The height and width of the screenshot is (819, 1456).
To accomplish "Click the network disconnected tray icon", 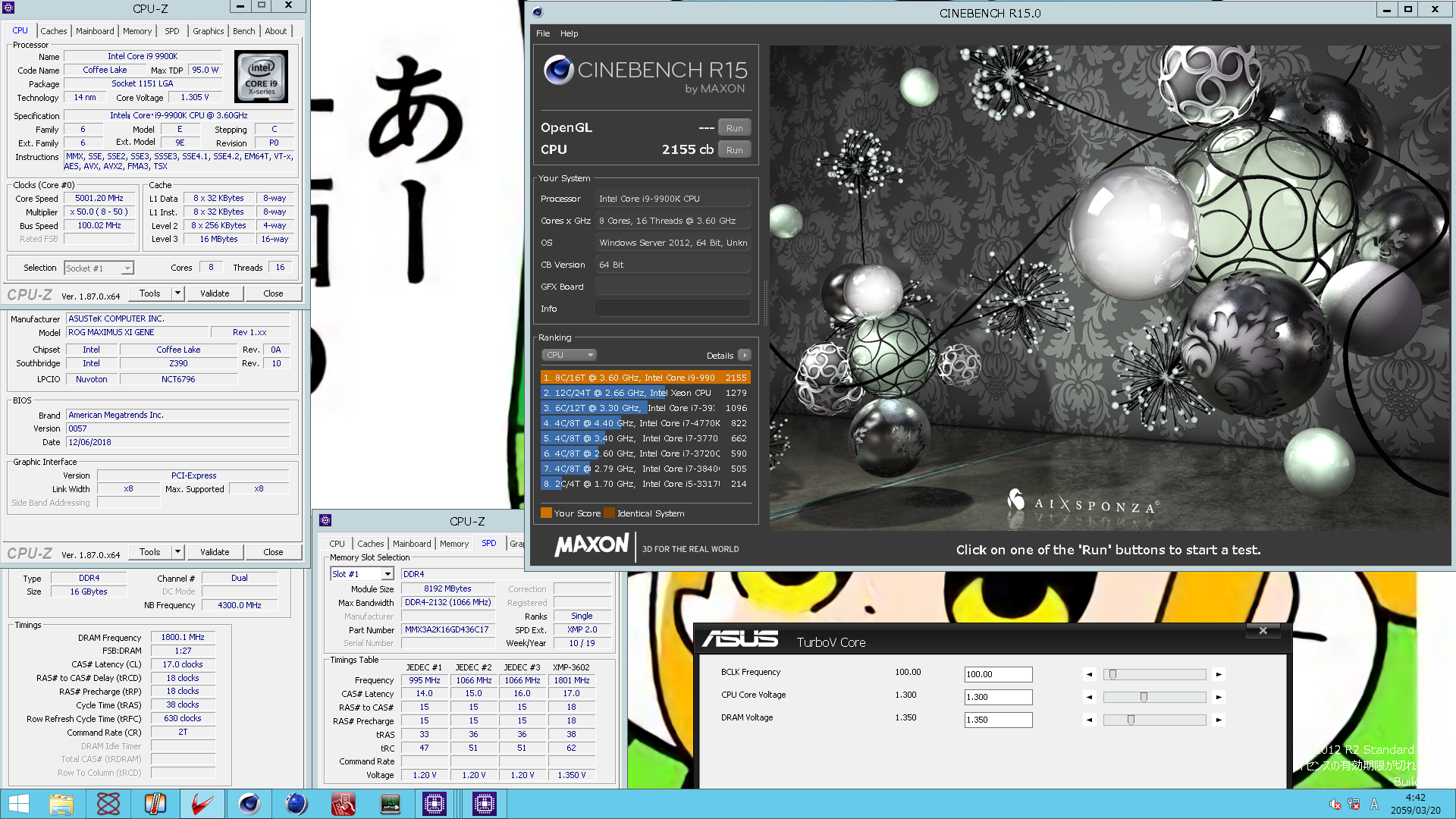I will [1354, 805].
